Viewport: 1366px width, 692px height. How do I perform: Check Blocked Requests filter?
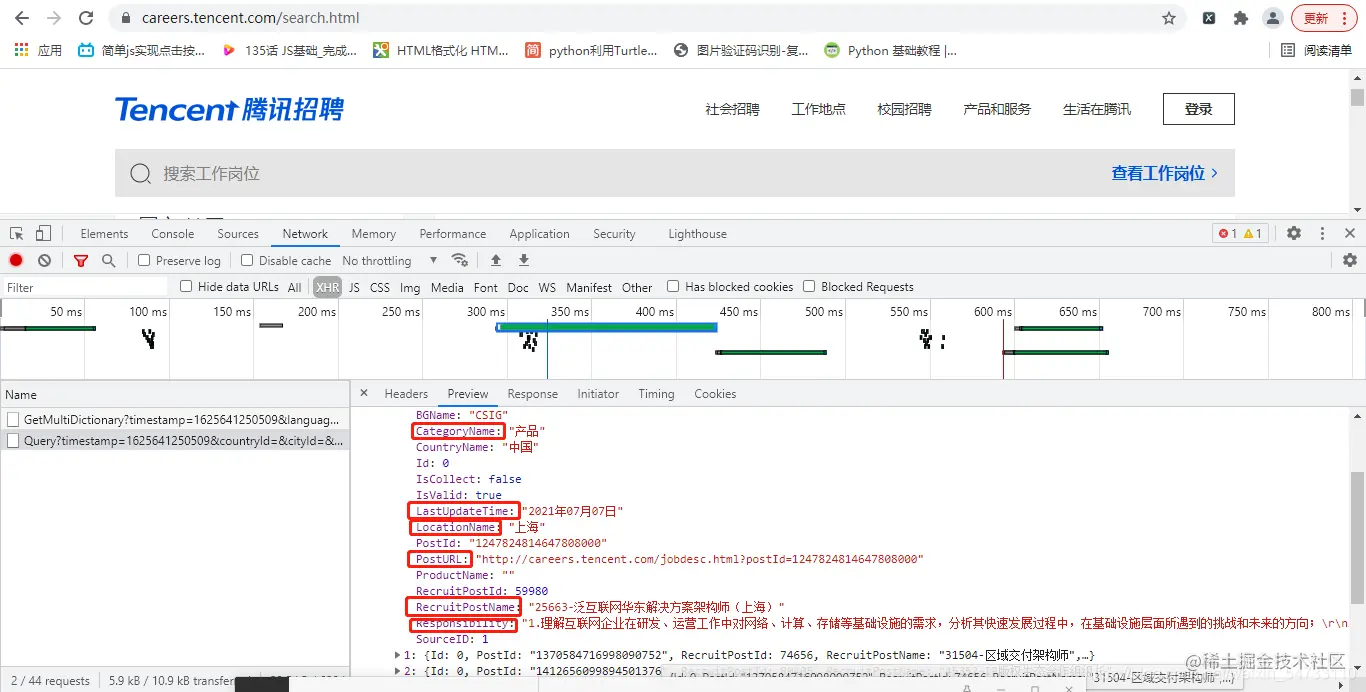pyautogui.click(x=809, y=286)
